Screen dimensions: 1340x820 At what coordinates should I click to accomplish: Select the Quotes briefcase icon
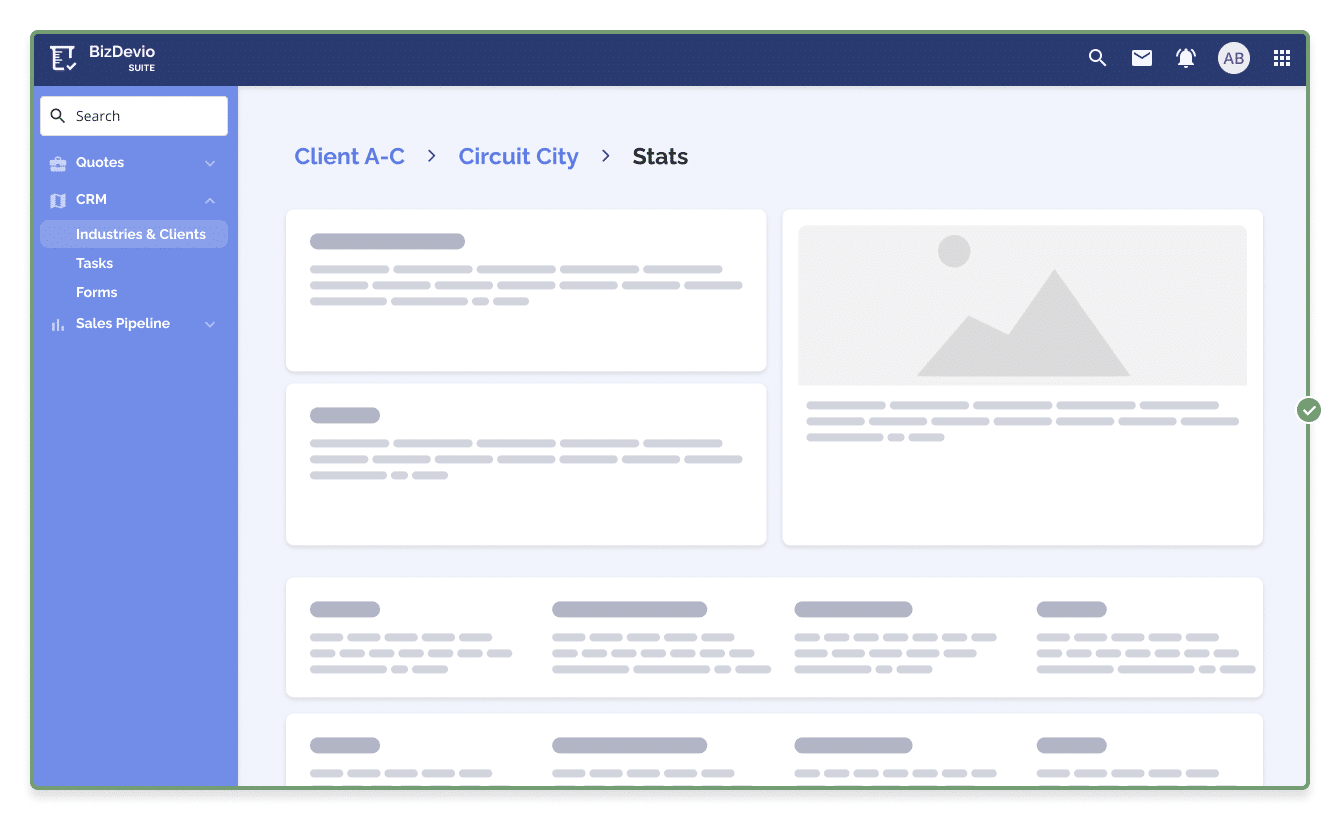coord(57,163)
